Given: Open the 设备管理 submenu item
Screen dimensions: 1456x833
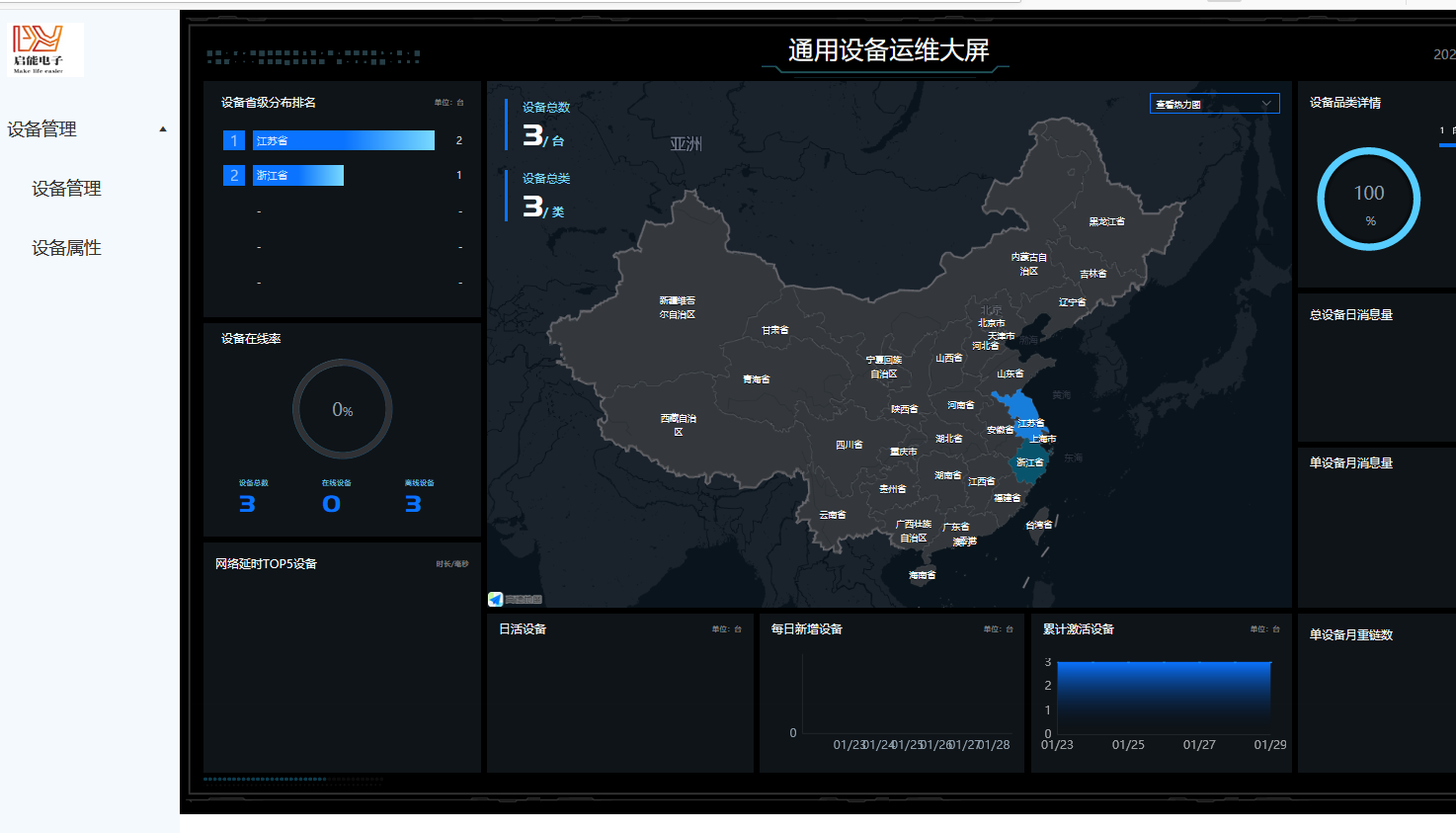Looking at the screenshot, I should (x=66, y=189).
